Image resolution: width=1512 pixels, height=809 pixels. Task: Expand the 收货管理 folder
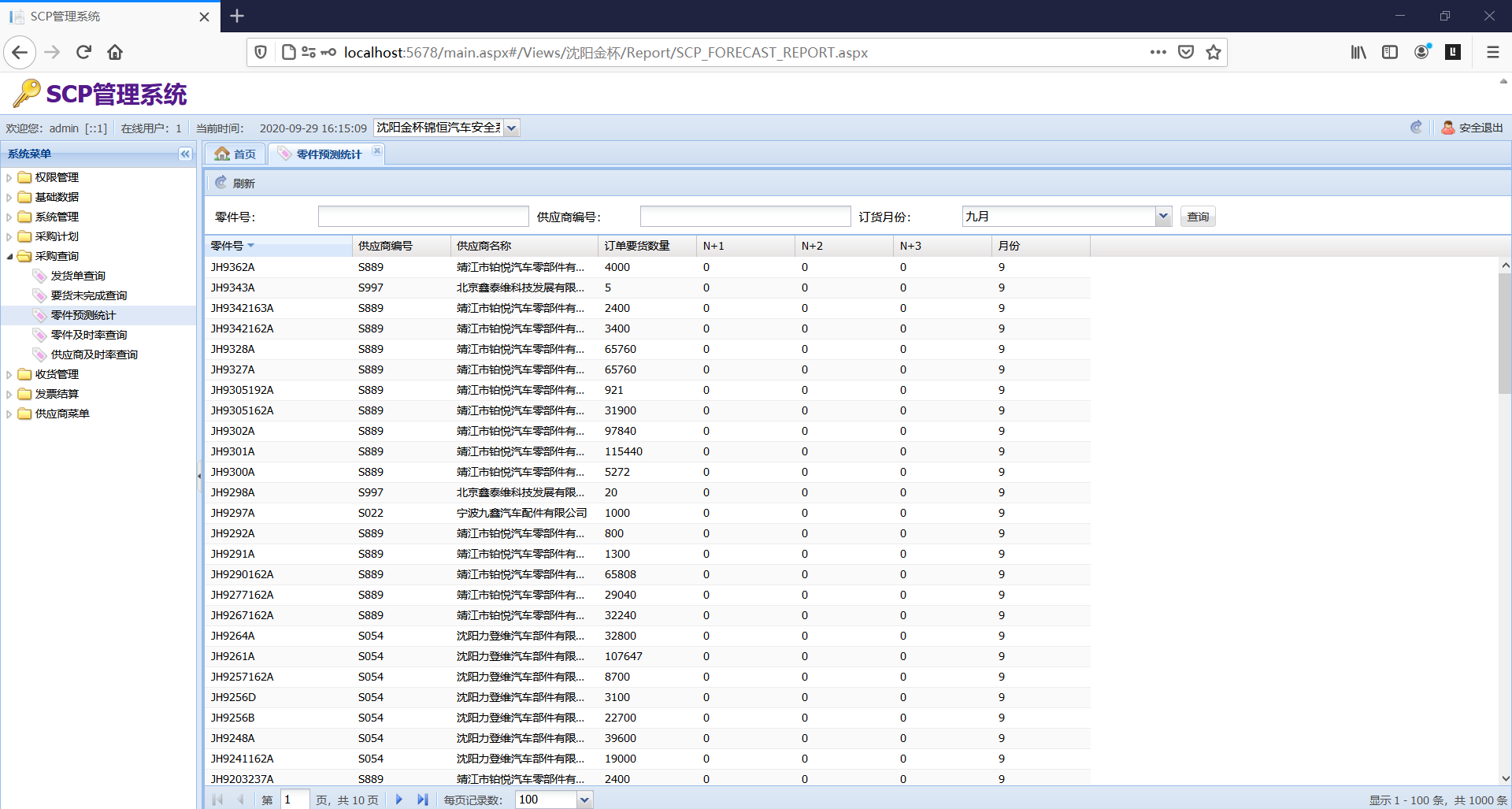point(9,375)
